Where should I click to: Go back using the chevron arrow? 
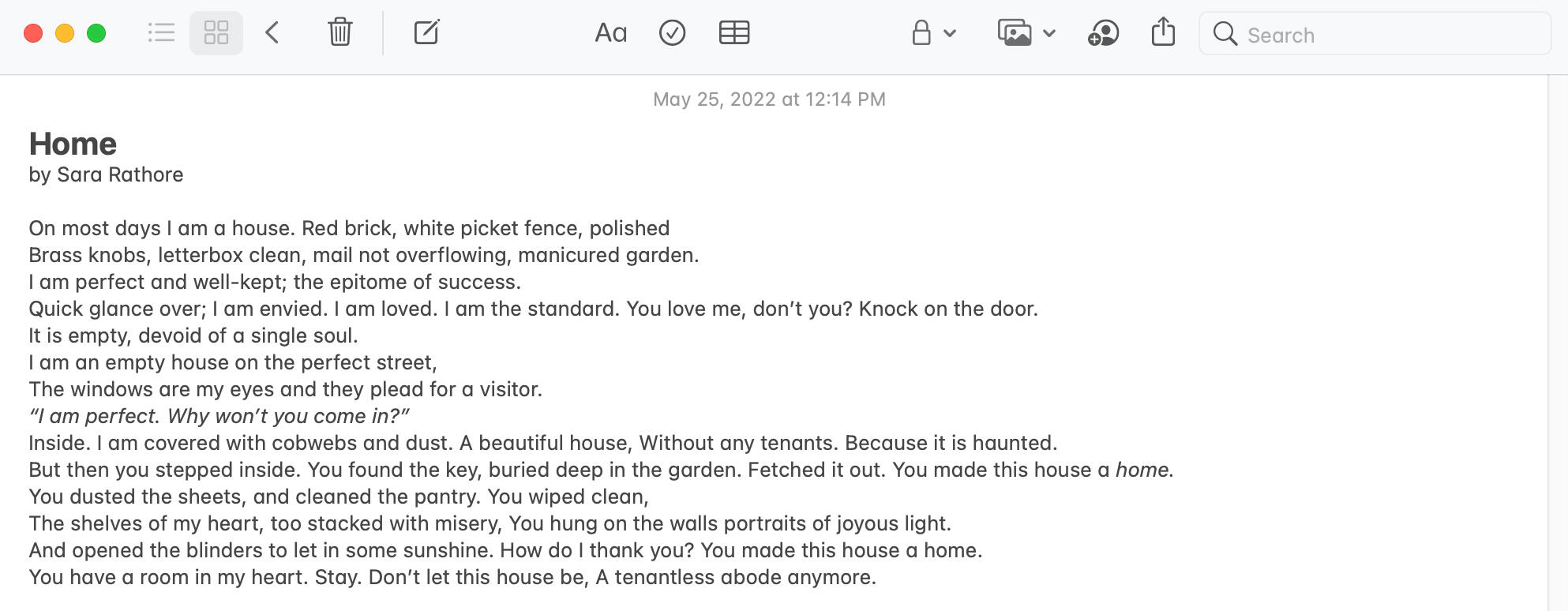click(272, 33)
